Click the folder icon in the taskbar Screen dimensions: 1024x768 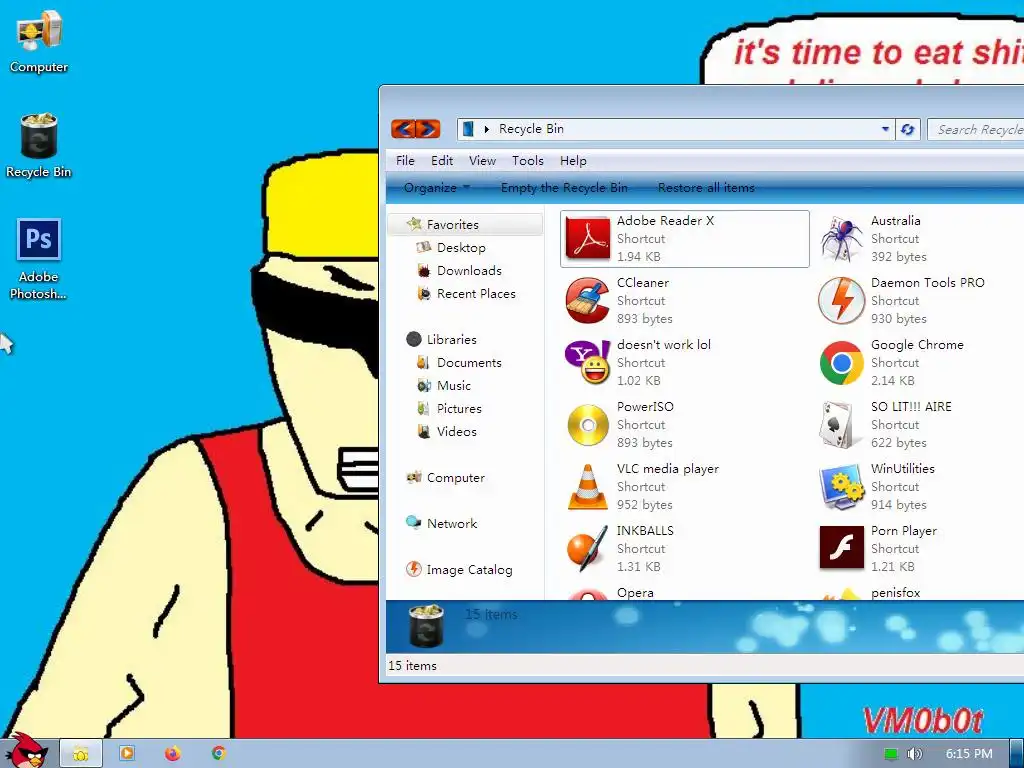[80, 754]
